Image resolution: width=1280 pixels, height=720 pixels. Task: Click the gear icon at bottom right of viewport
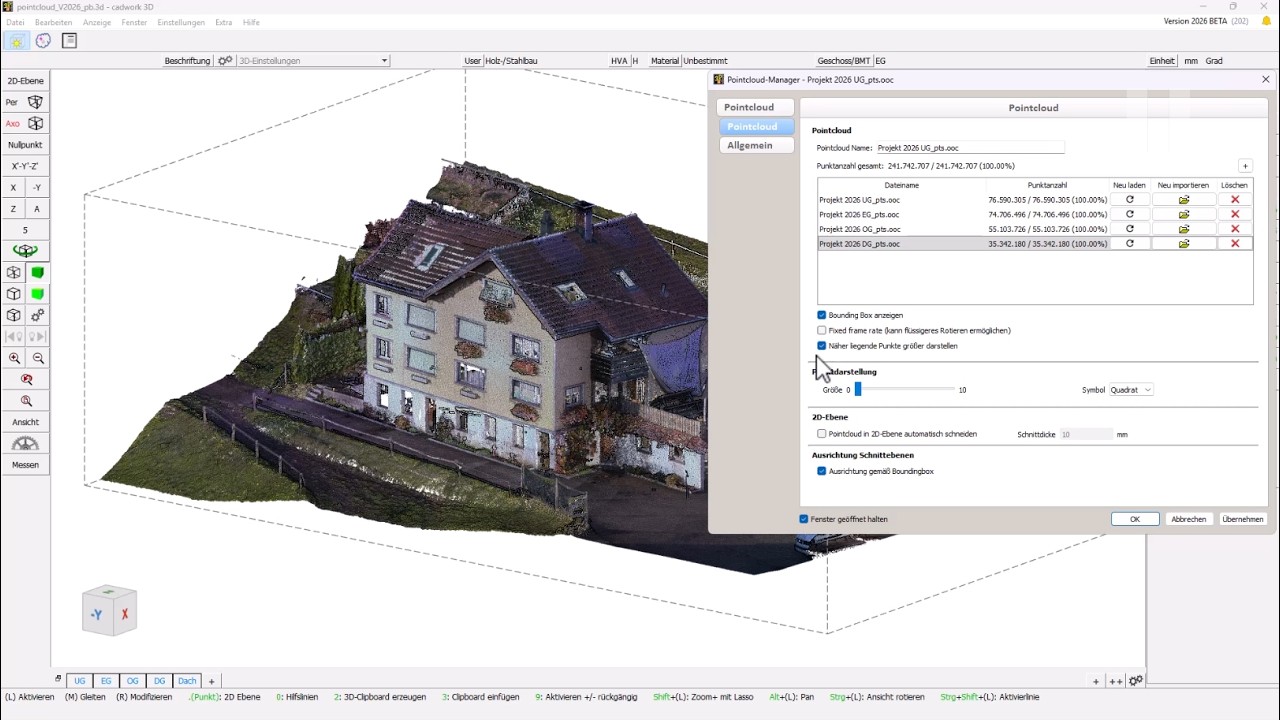(1136, 681)
